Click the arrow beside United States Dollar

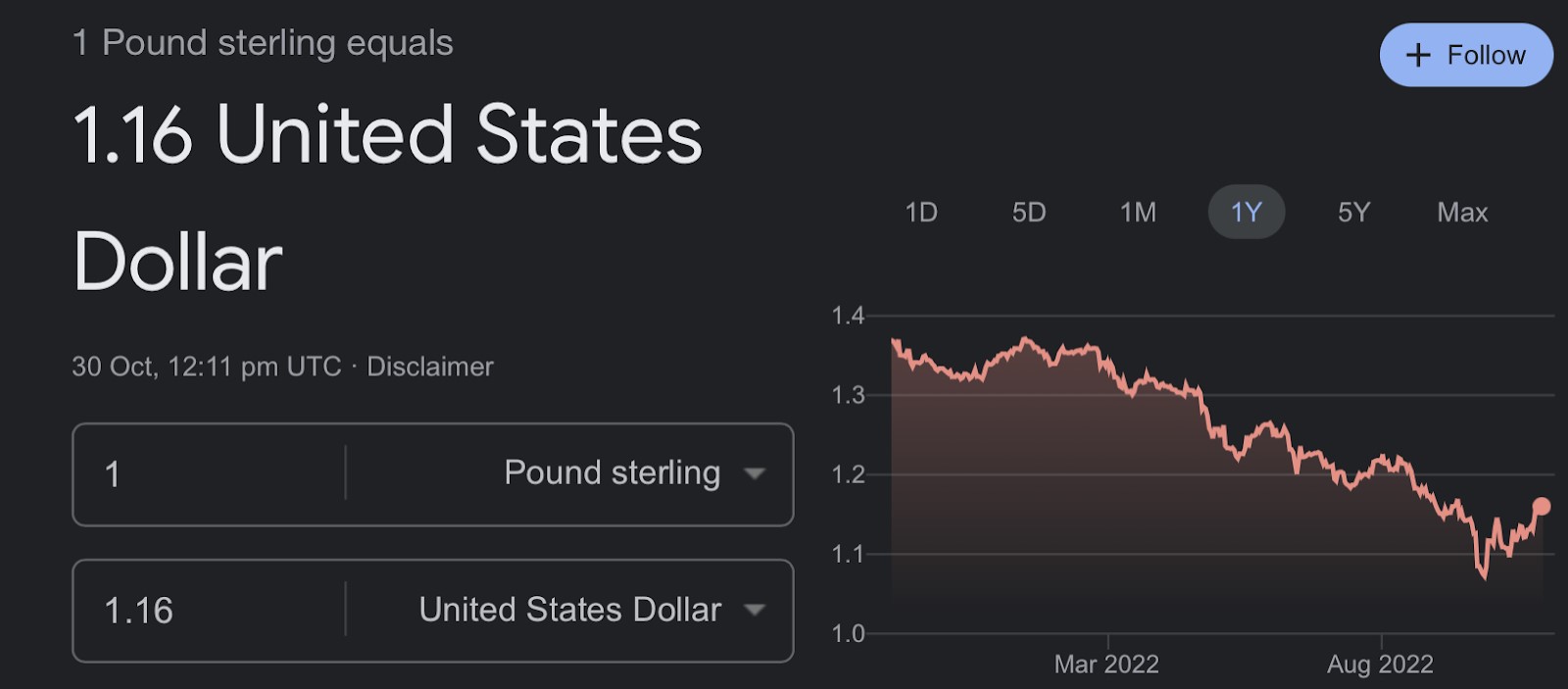(x=754, y=610)
